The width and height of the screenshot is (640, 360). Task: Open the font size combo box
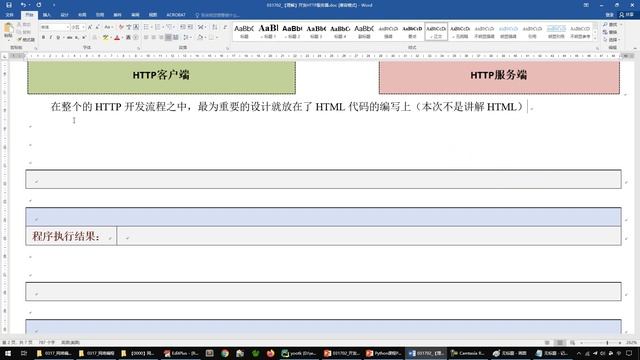[x=78, y=27]
